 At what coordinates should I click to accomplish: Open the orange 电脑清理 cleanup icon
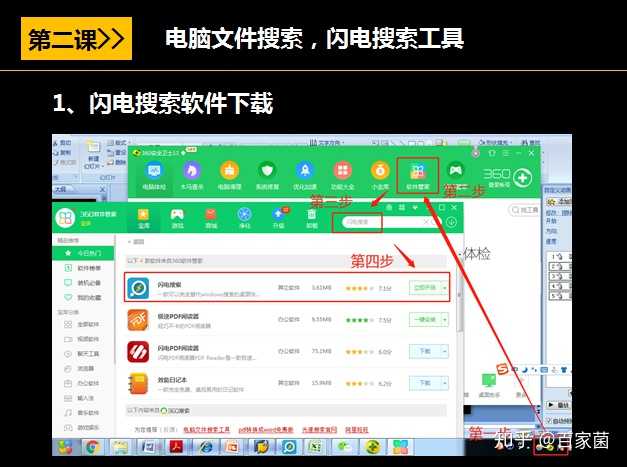click(229, 171)
